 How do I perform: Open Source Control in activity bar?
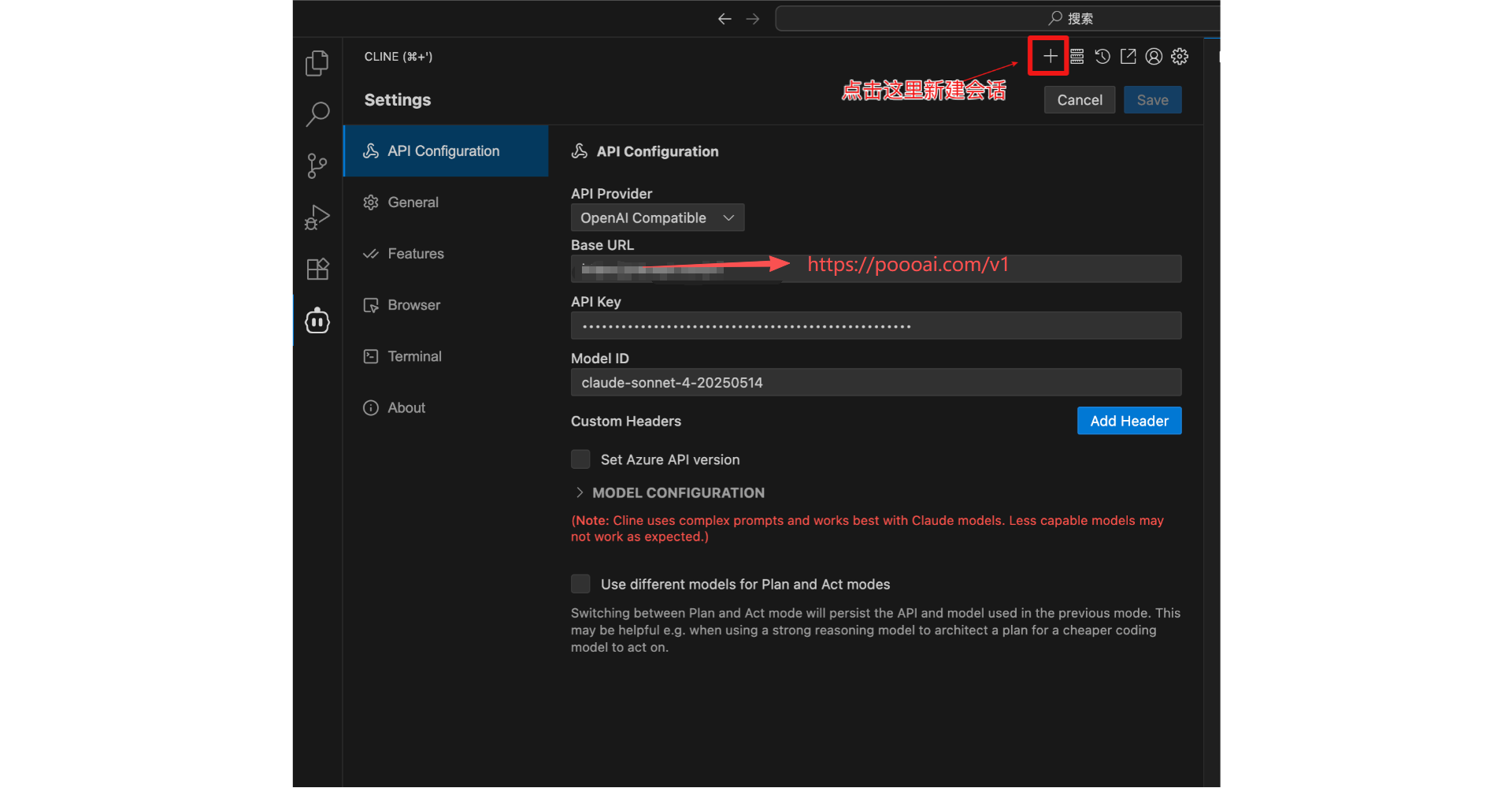tap(317, 165)
